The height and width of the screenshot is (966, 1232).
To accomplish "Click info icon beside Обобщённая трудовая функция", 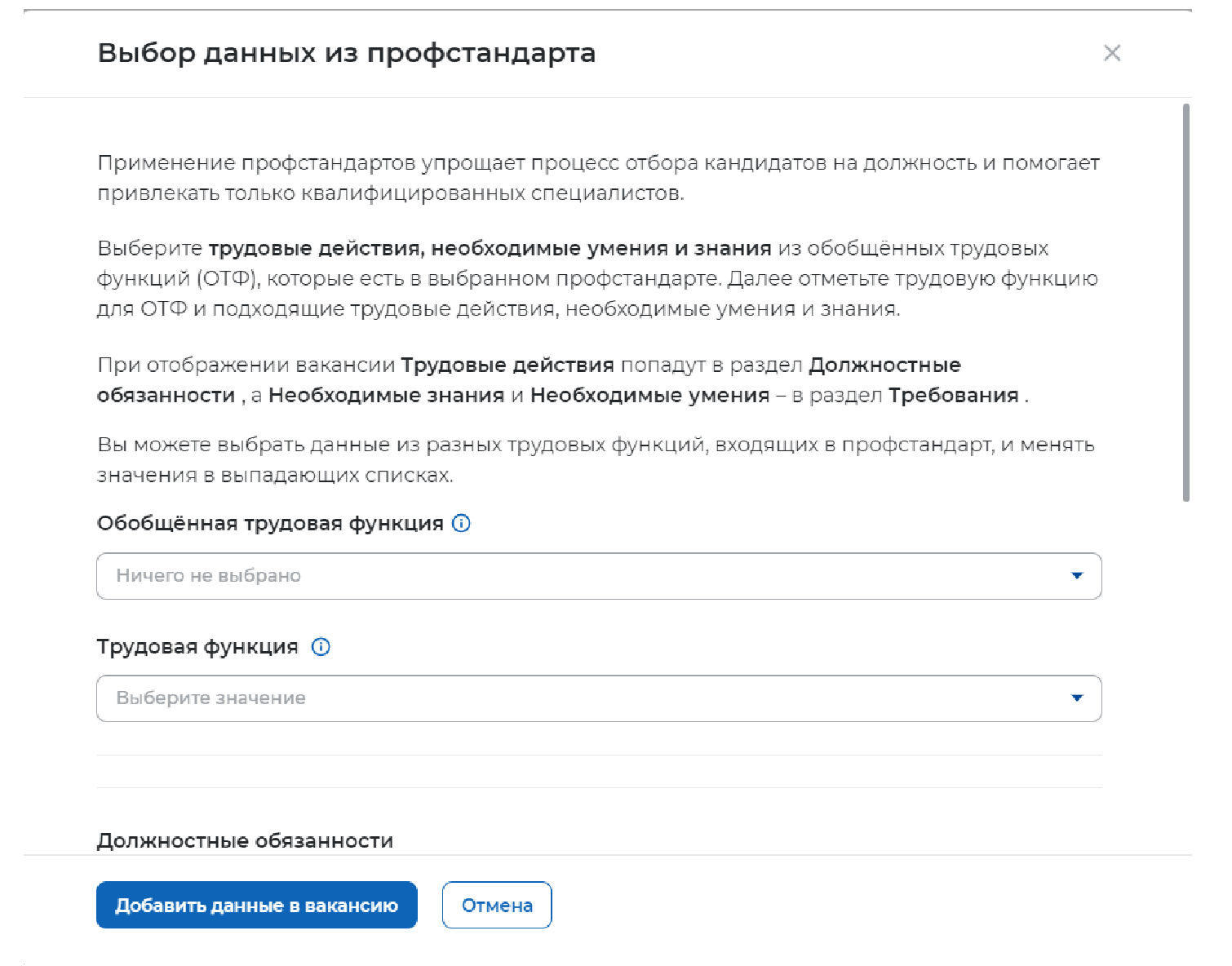I will [461, 524].
